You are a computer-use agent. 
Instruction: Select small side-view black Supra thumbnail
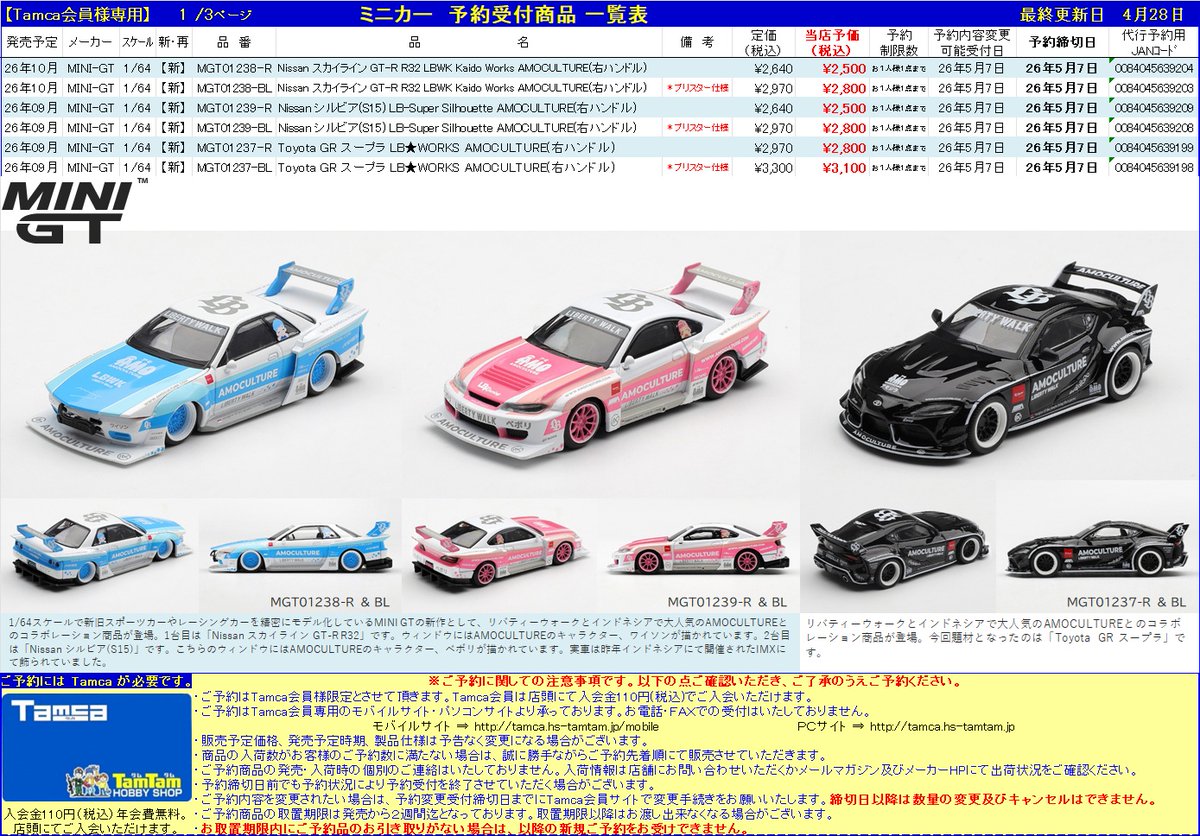tap(1097, 555)
